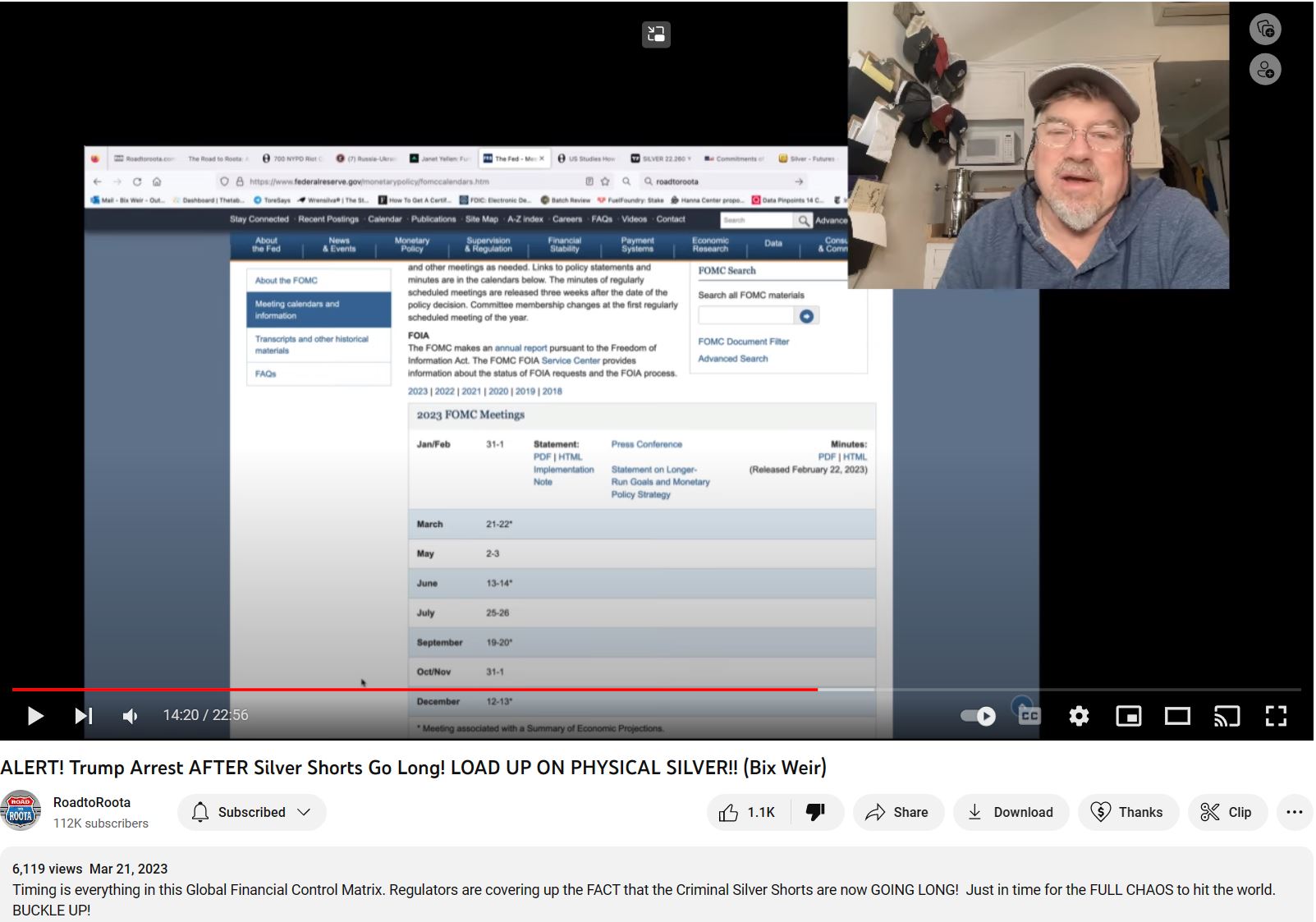
Task: Enter full screen mode
Action: [x=1276, y=716]
